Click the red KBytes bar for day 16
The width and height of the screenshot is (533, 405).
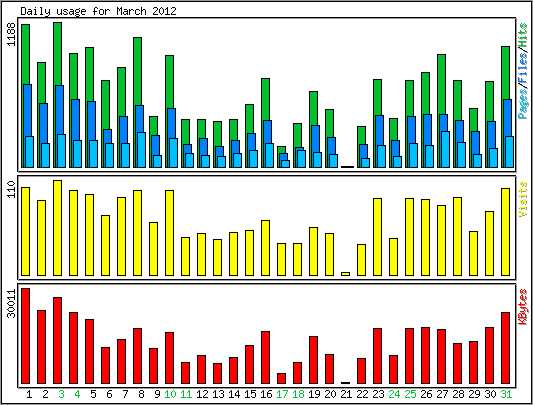tap(265, 357)
